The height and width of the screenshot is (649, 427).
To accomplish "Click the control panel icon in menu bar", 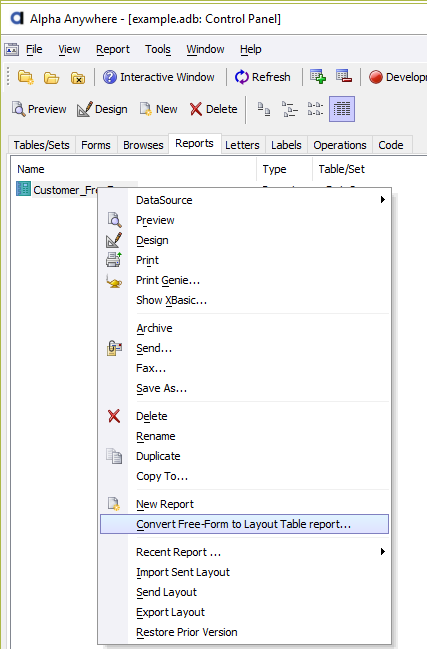I will click(x=12, y=50).
